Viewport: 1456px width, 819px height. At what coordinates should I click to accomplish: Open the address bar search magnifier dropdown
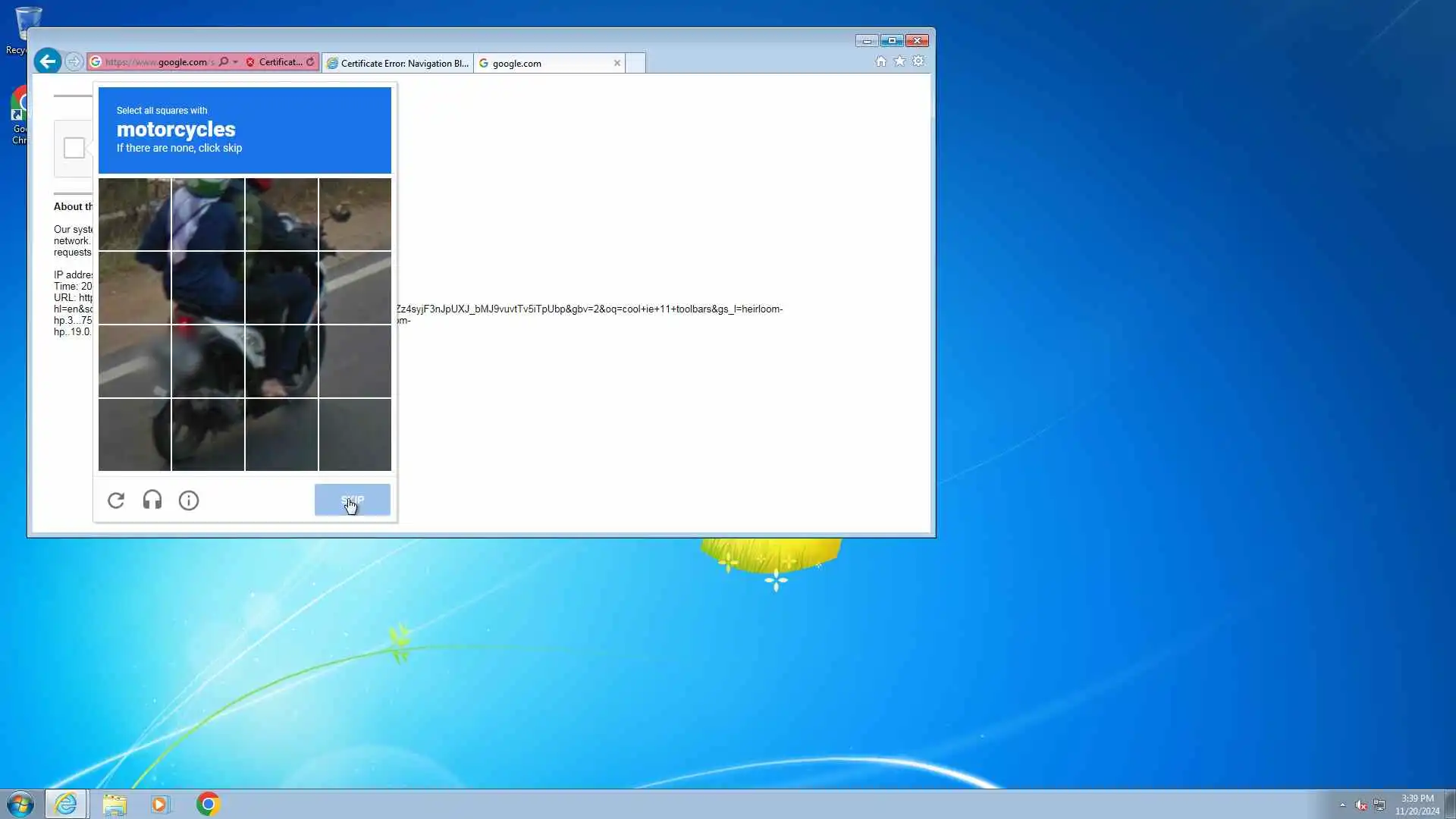tap(224, 62)
